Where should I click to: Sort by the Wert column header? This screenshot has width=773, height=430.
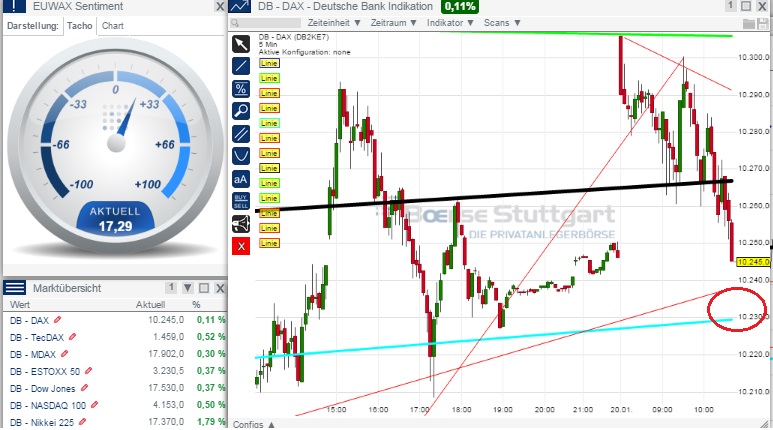coord(20,305)
